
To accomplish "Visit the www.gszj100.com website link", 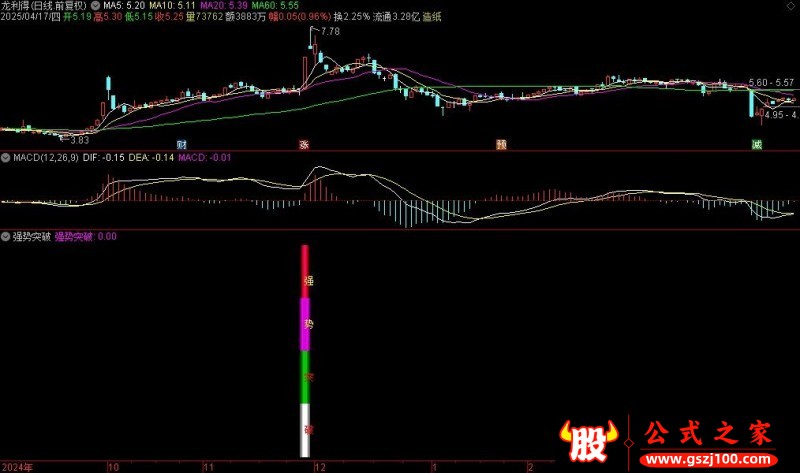I will pos(709,459).
